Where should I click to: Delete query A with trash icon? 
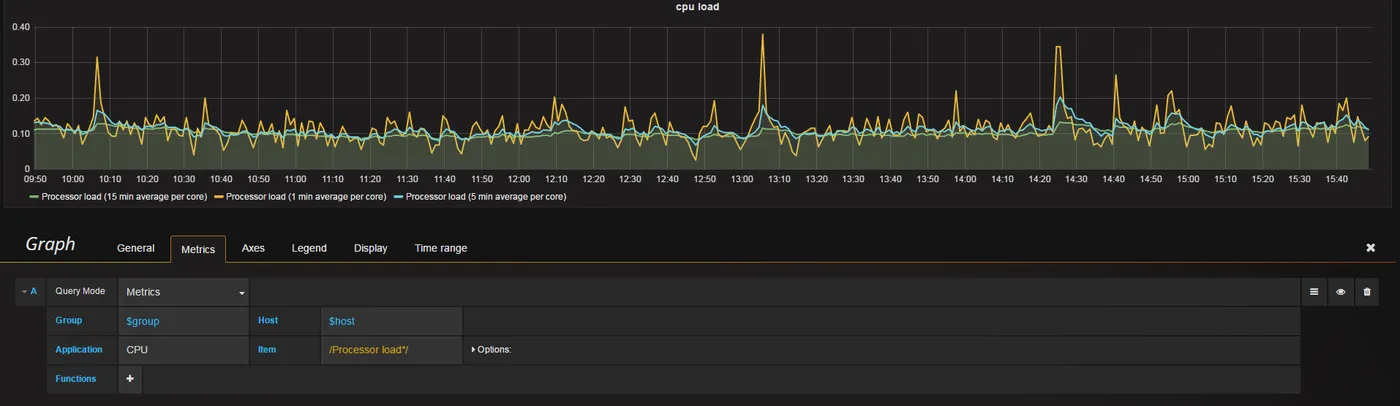tap(1367, 292)
